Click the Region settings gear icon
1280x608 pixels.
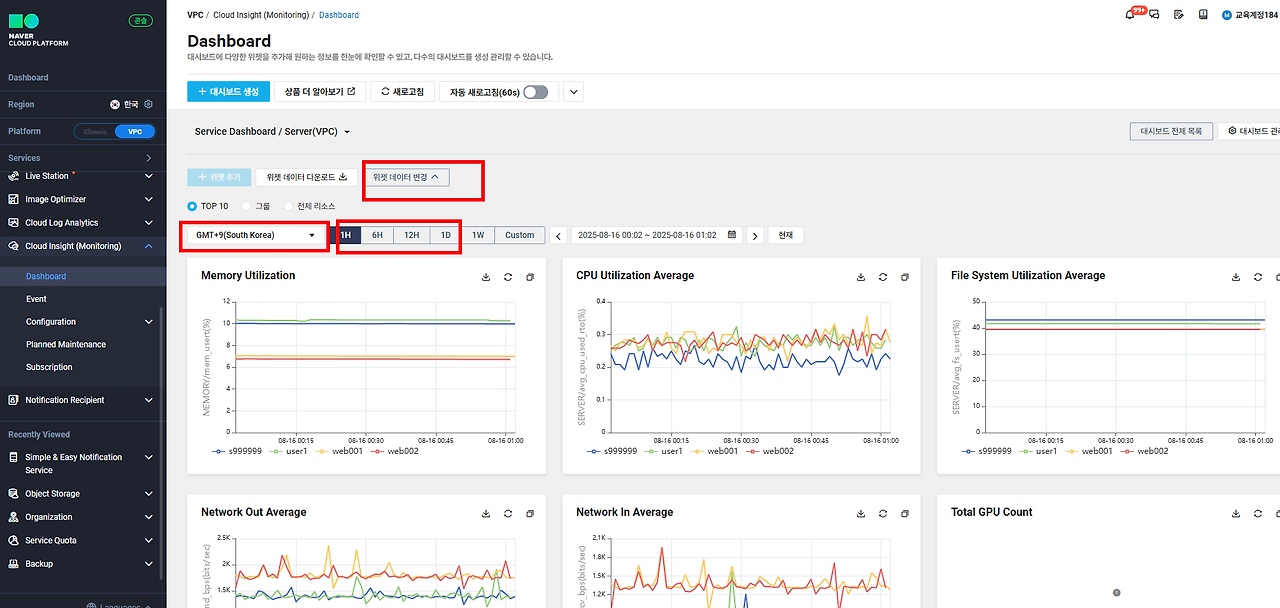click(x=149, y=104)
